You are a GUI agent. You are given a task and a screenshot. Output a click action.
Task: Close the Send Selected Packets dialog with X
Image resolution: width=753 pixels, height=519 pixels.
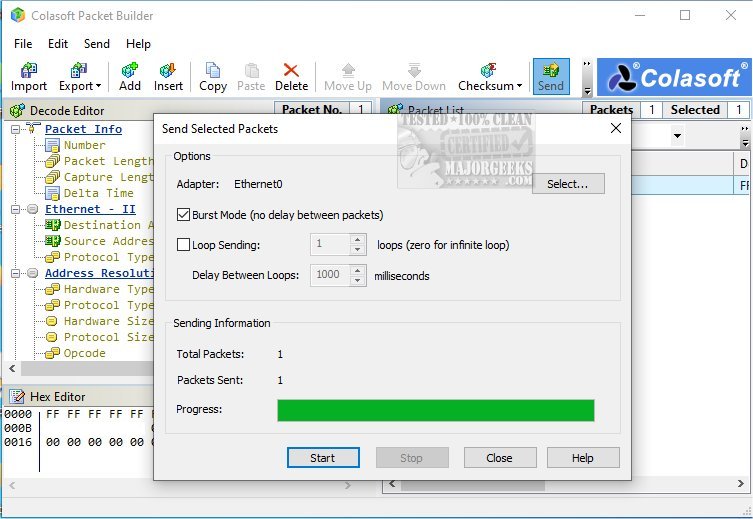pos(616,128)
